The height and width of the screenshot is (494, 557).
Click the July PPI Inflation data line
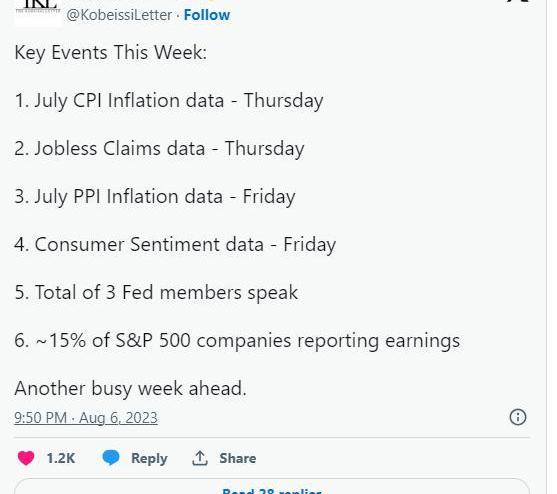click(x=155, y=197)
